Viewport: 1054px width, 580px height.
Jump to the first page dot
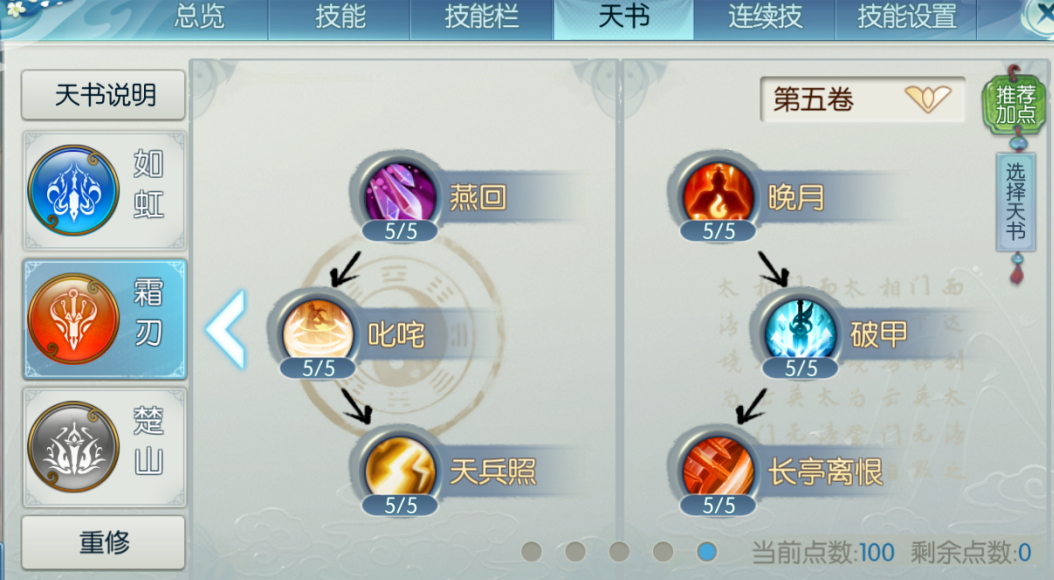tap(532, 552)
